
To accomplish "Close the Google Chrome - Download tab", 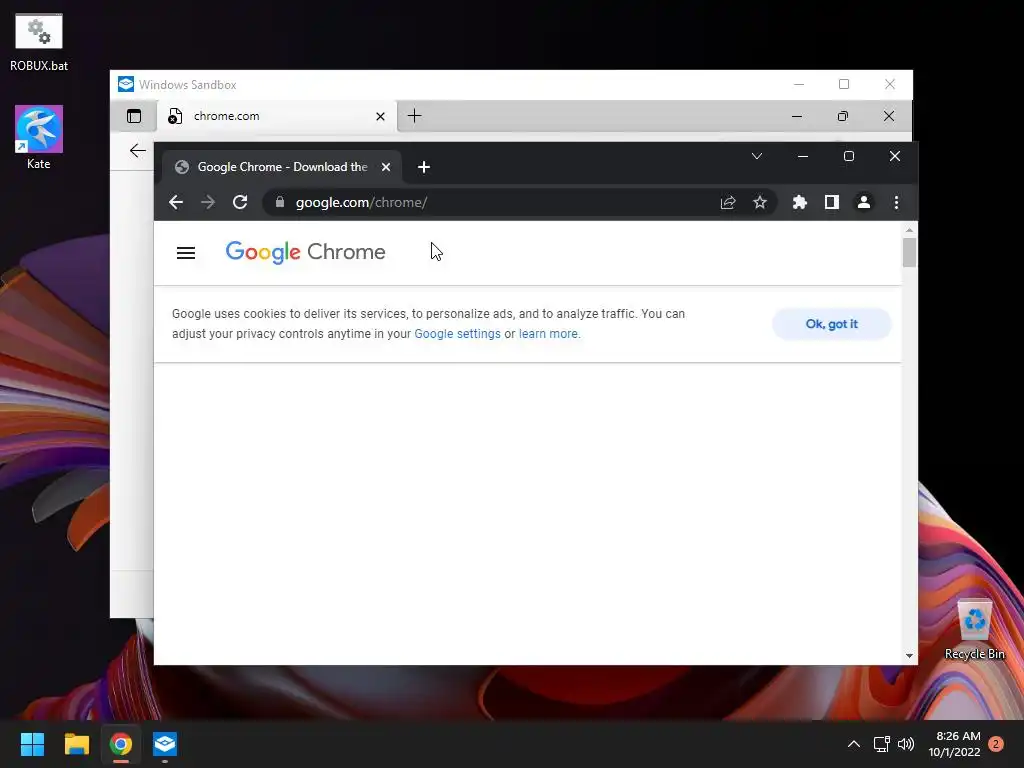I will click(386, 167).
